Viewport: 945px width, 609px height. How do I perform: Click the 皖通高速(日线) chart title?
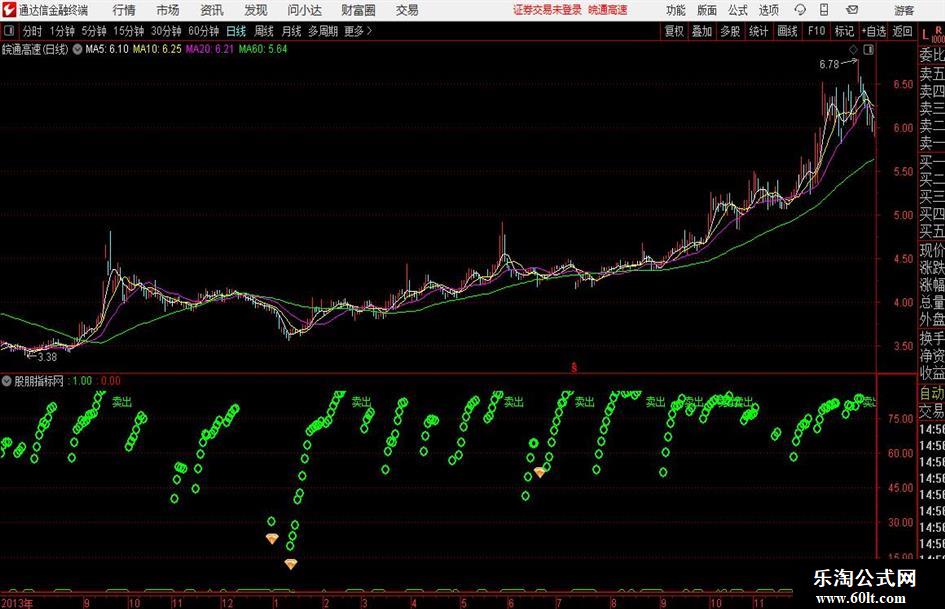35,49
